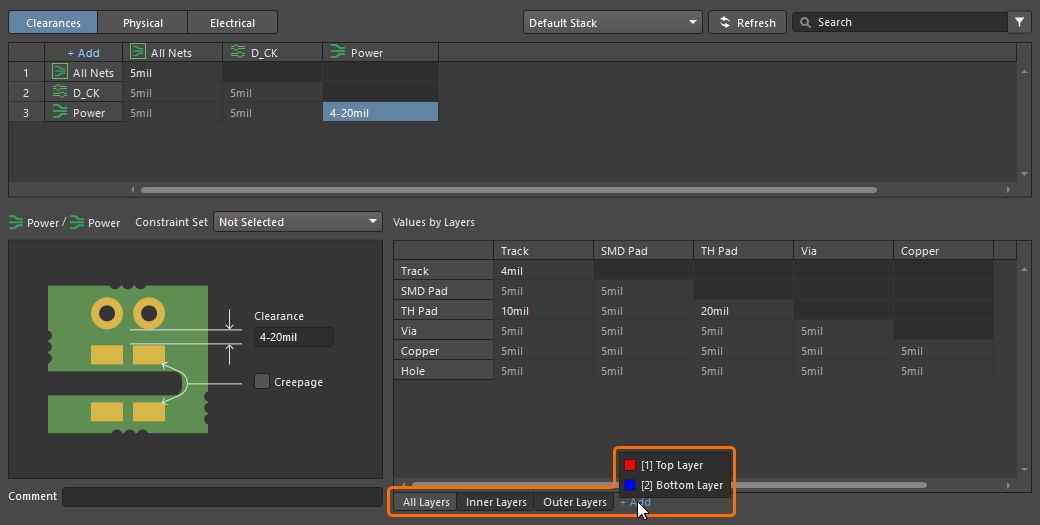This screenshot has width=1040, height=525.
Task: Click the All Nets icon in row 1
Action: (60, 72)
